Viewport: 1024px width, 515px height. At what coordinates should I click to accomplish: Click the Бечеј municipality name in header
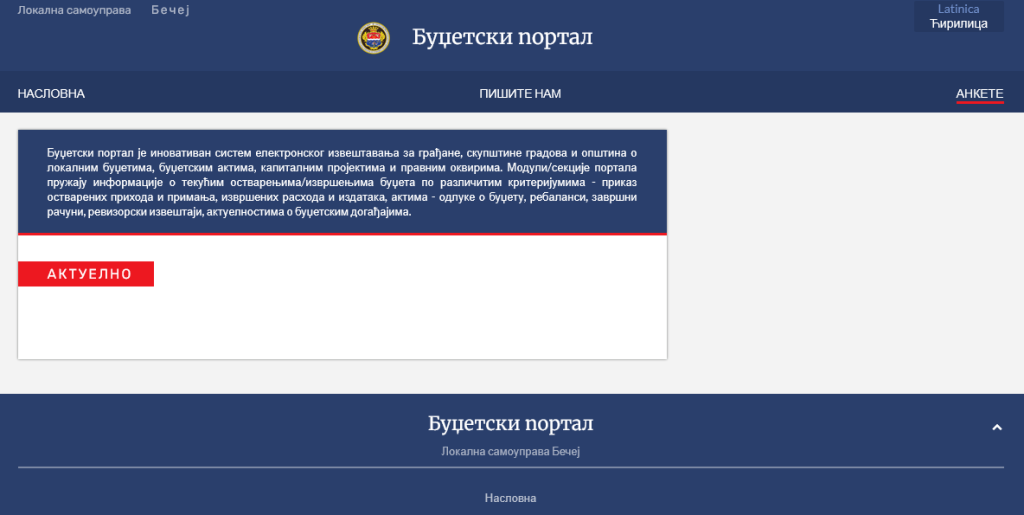coord(170,10)
